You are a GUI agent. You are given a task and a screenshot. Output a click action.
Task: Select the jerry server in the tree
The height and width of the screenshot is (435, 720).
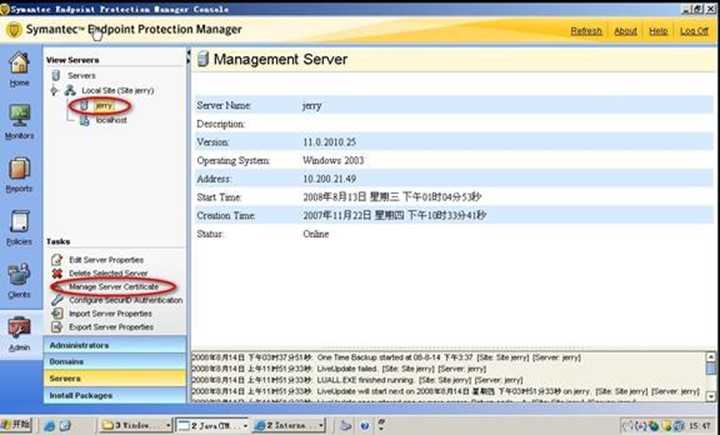104,106
